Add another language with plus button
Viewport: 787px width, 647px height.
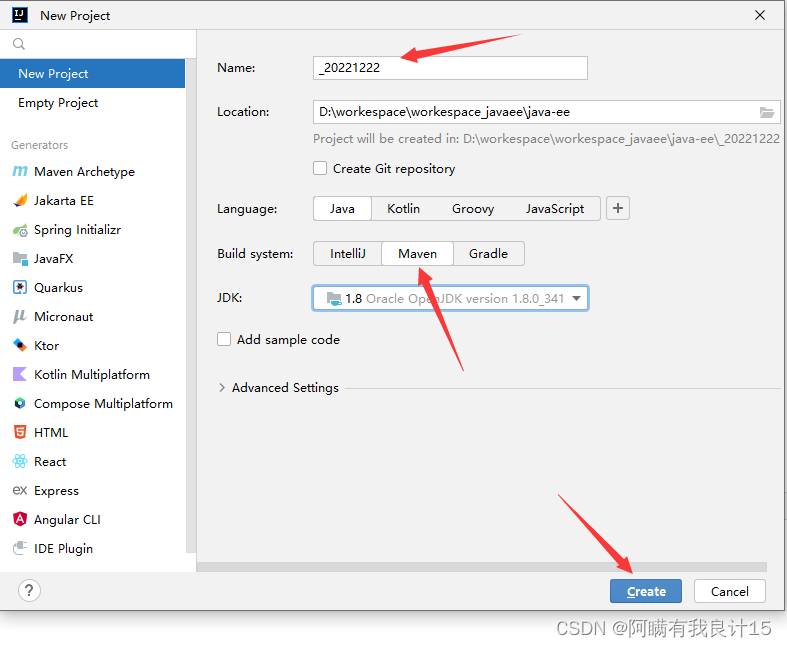click(618, 208)
